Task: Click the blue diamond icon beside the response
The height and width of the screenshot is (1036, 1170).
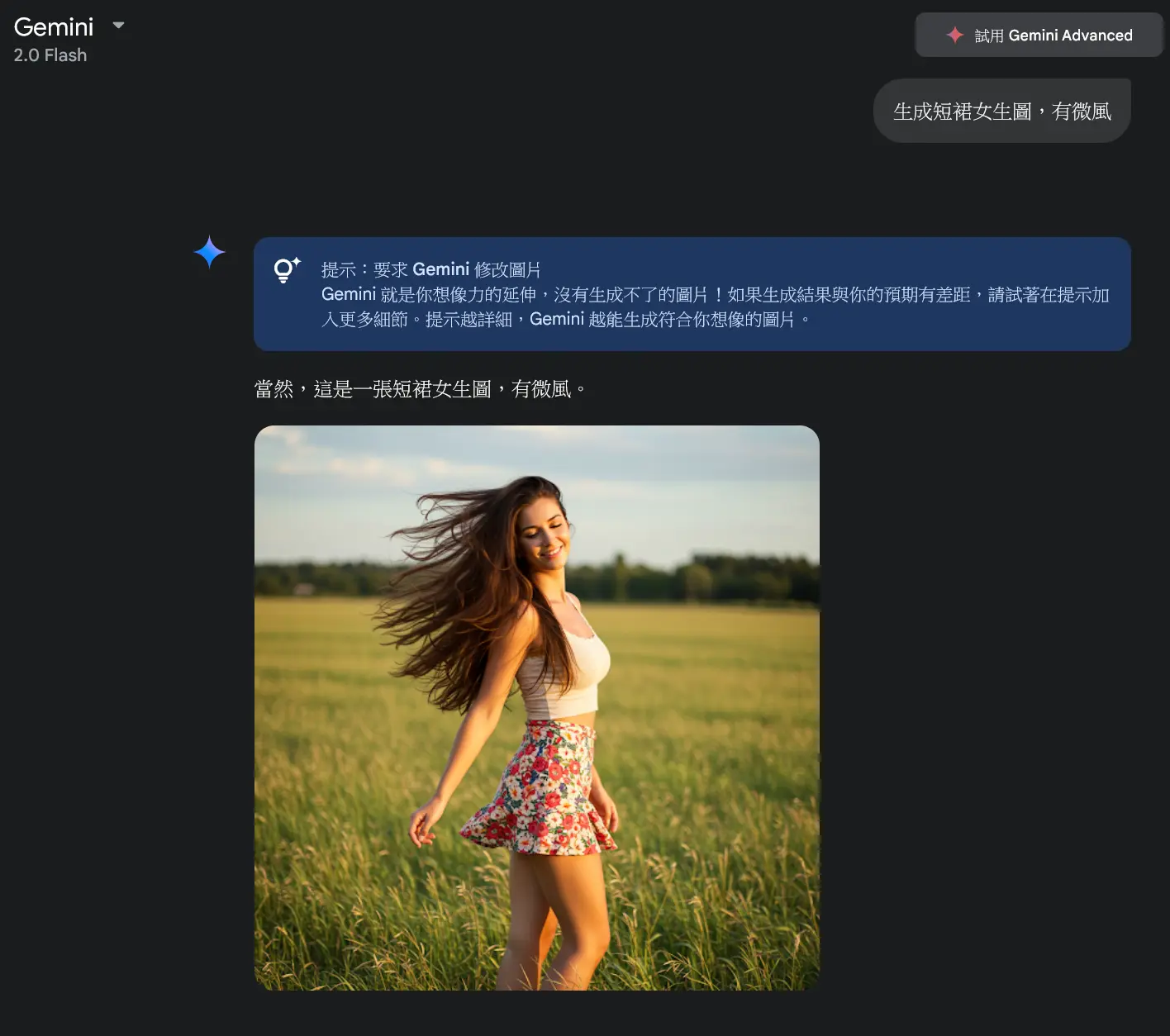Action: point(209,252)
